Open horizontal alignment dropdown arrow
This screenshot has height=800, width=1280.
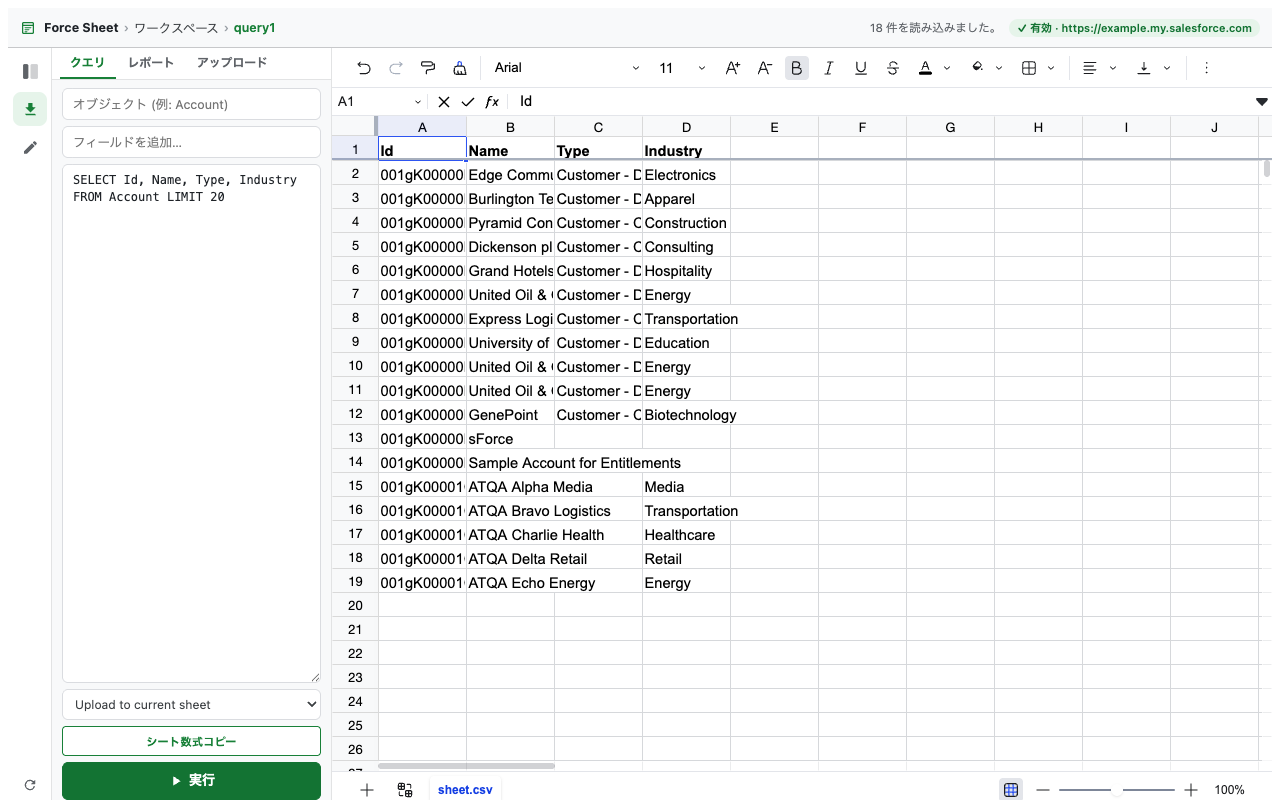coord(1112,68)
